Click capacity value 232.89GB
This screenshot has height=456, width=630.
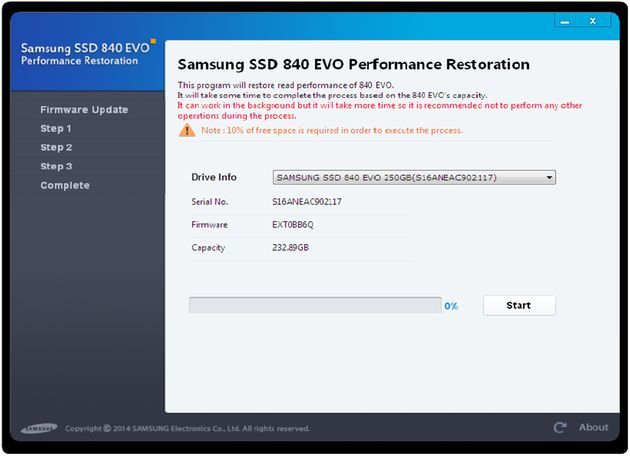point(290,247)
